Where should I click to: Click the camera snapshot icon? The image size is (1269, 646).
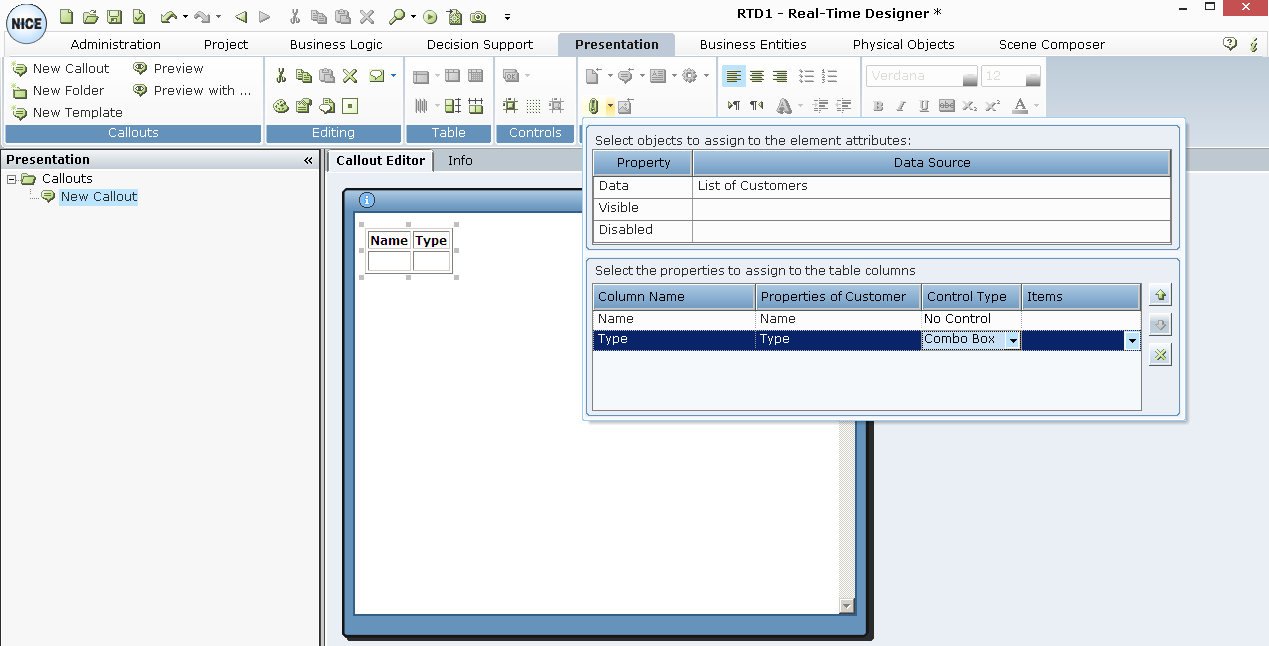click(478, 16)
